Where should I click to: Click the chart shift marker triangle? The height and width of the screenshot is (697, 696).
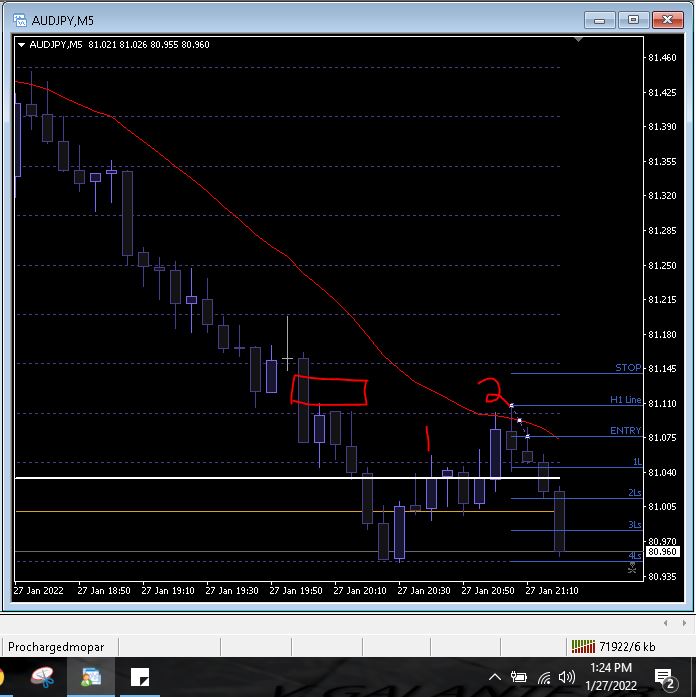(x=578, y=40)
